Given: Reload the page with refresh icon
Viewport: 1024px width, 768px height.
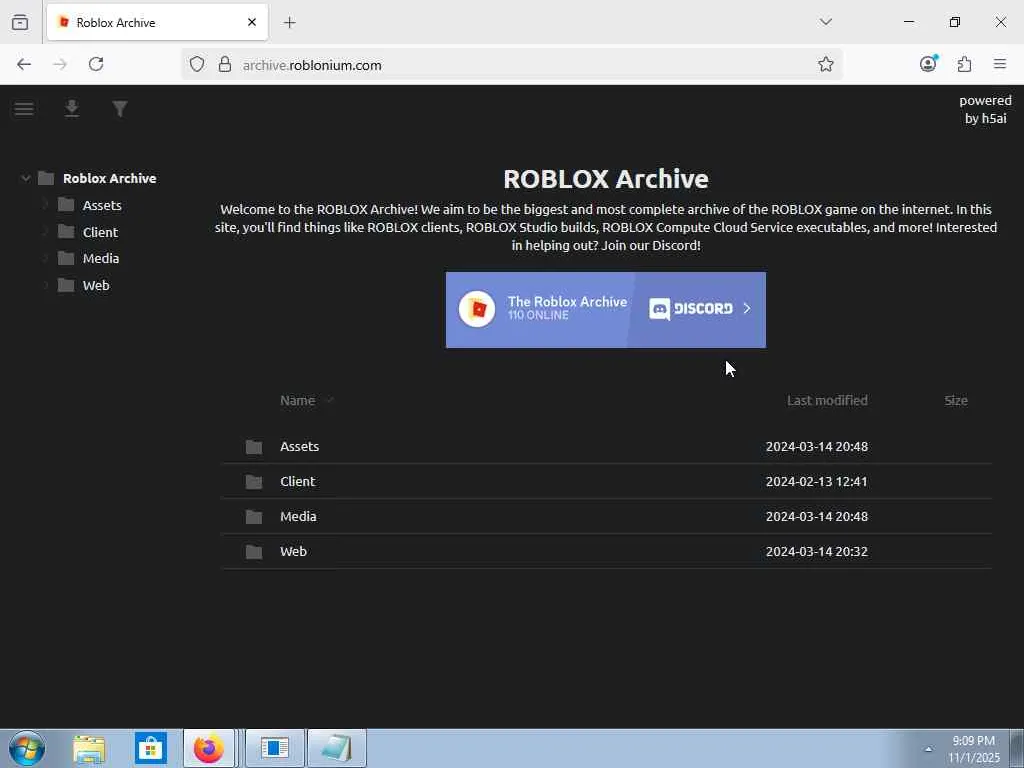Looking at the screenshot, I should [x=96, y=64].
